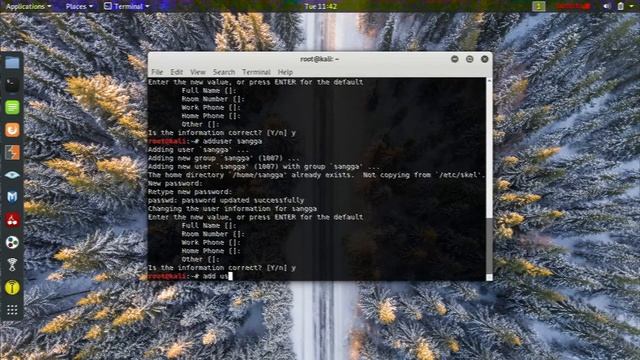
Task: Open the File menu in the terminal
Action: [157, 72]
